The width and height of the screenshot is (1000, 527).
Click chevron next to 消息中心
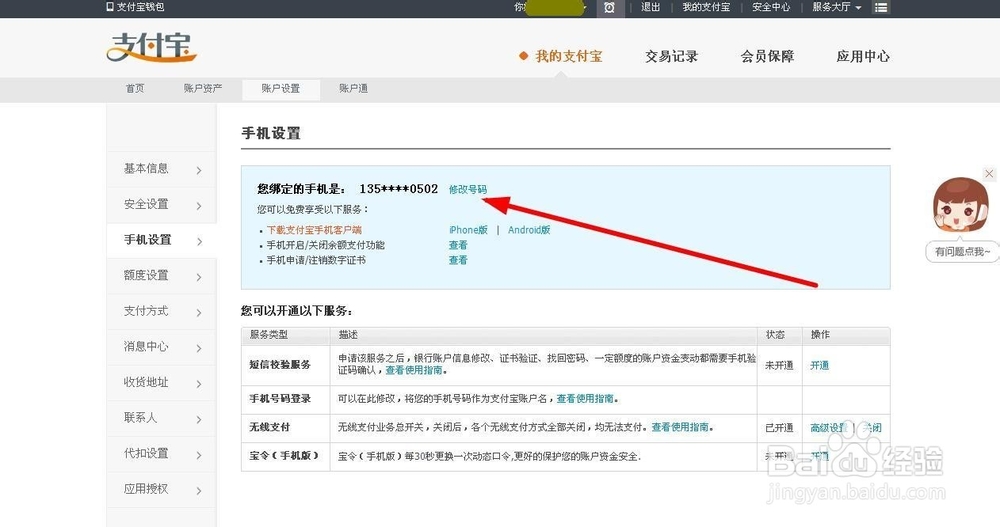click(199, 348)
